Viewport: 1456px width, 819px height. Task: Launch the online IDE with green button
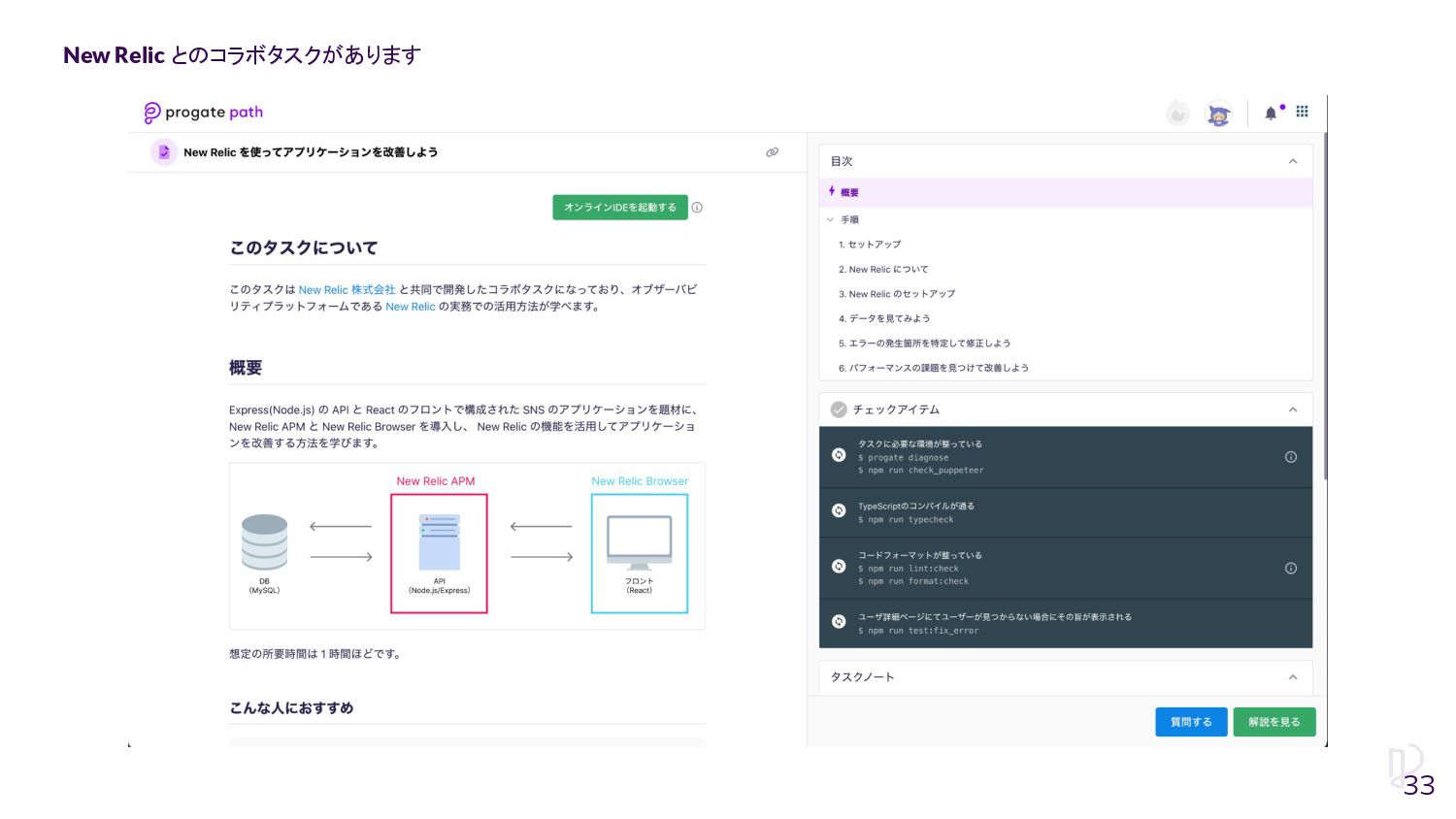(x=620, y=208)
